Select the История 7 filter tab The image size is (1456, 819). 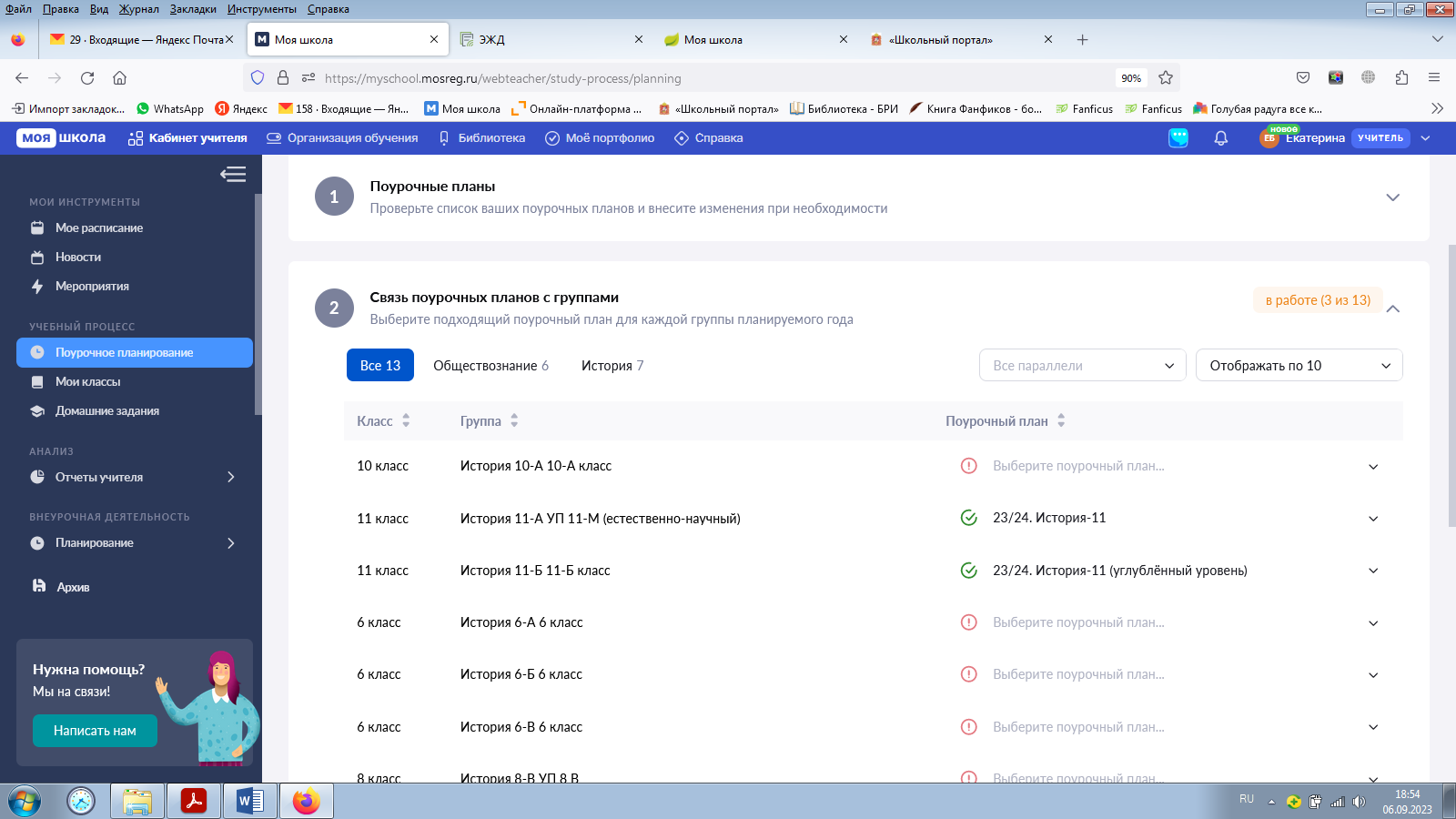click(x=612, y=365)
